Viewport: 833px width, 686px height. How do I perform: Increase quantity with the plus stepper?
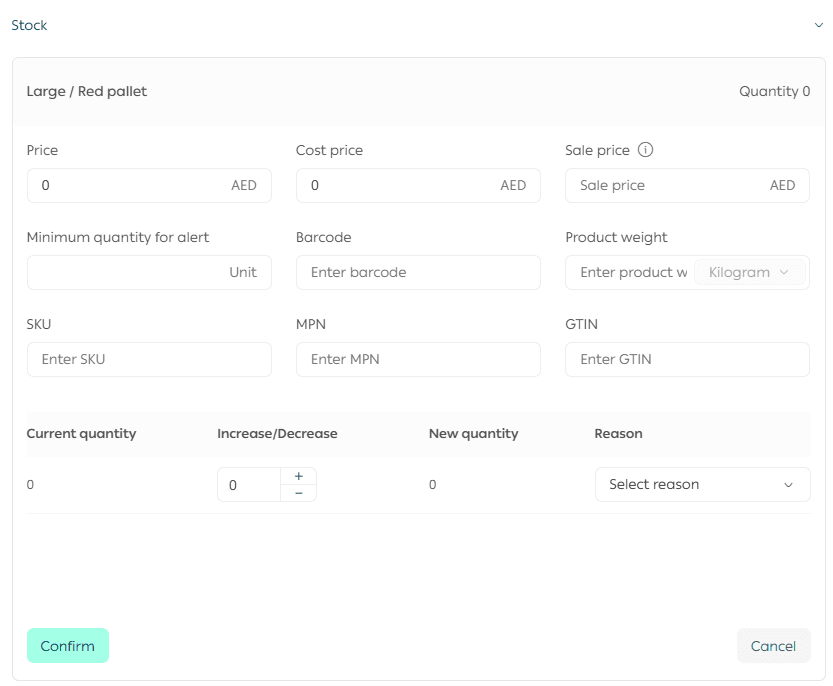tap(298, 476)
